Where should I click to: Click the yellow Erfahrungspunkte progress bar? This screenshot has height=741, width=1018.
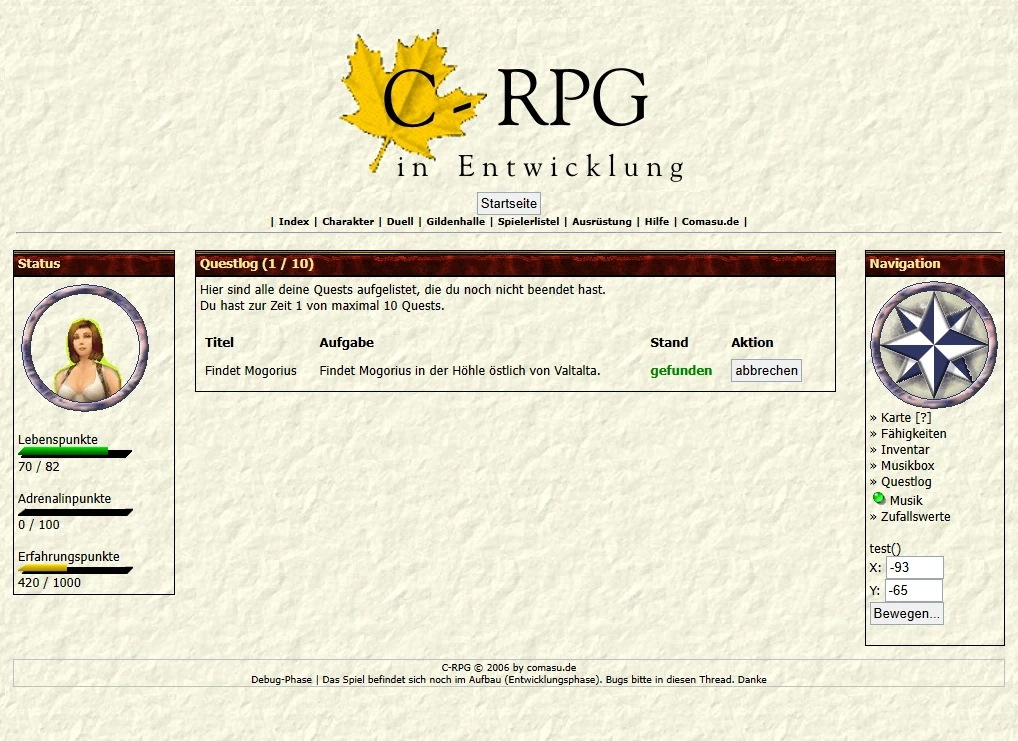(75, 570)
